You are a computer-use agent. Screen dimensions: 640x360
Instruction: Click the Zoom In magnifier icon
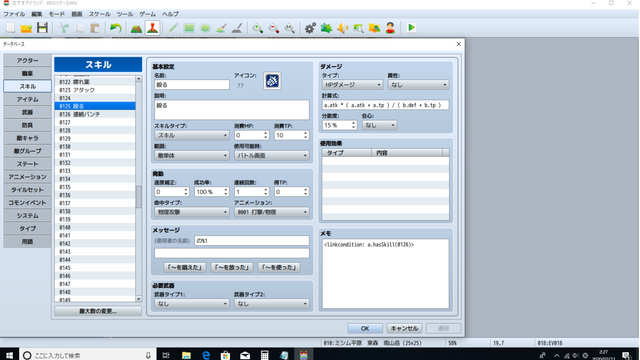[x=258, y=28]
